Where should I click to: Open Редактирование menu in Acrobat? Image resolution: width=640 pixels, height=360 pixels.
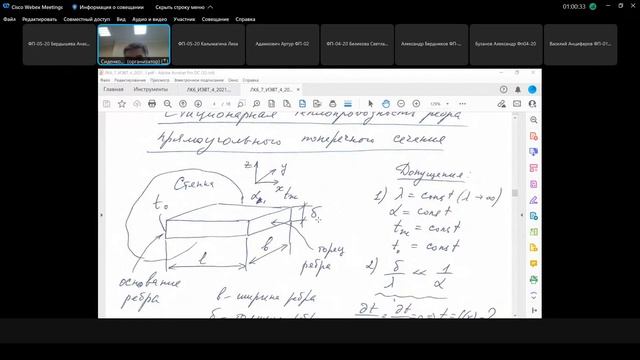(x=130, y=80)
